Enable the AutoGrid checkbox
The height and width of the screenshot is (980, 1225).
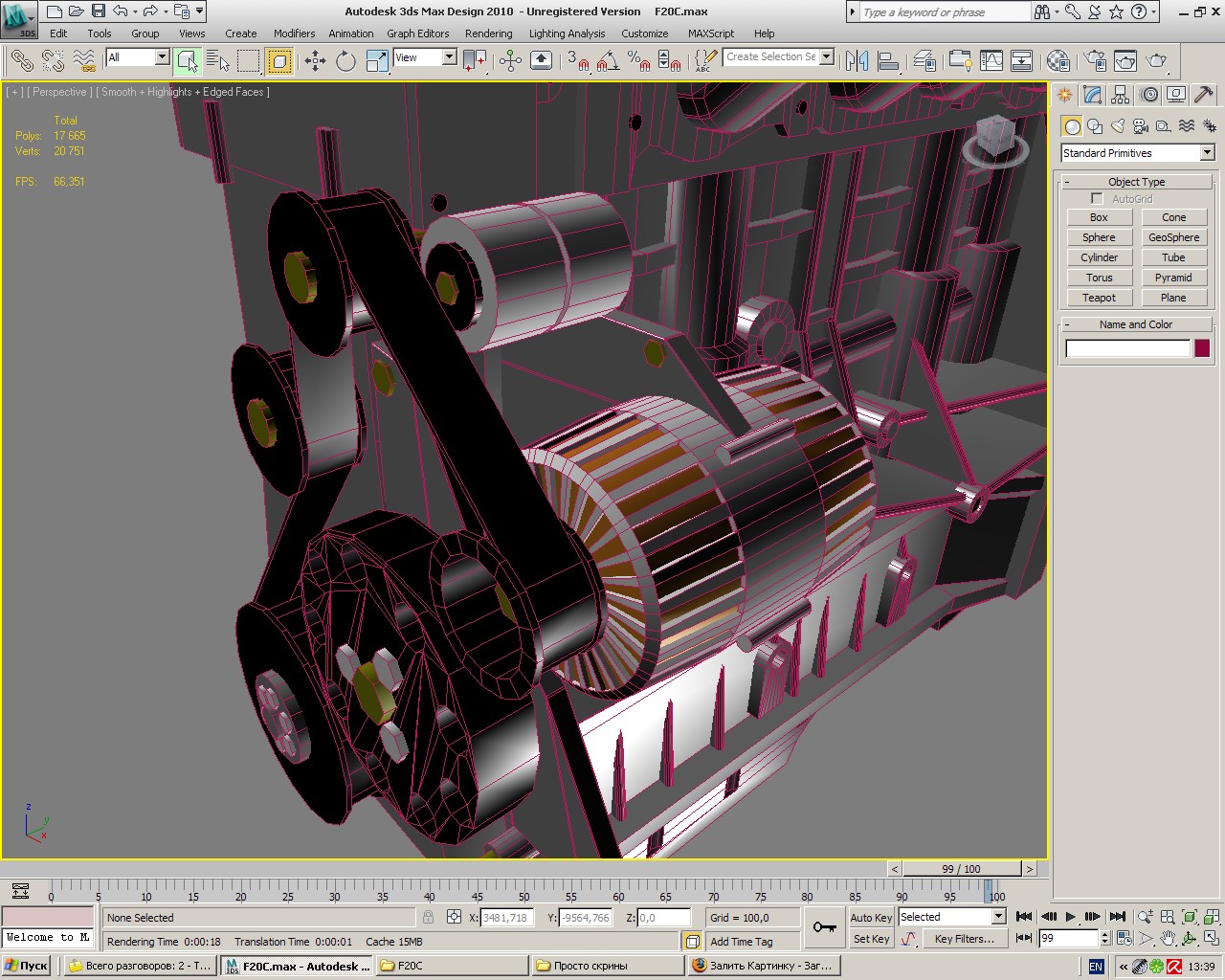(1097, 199)
